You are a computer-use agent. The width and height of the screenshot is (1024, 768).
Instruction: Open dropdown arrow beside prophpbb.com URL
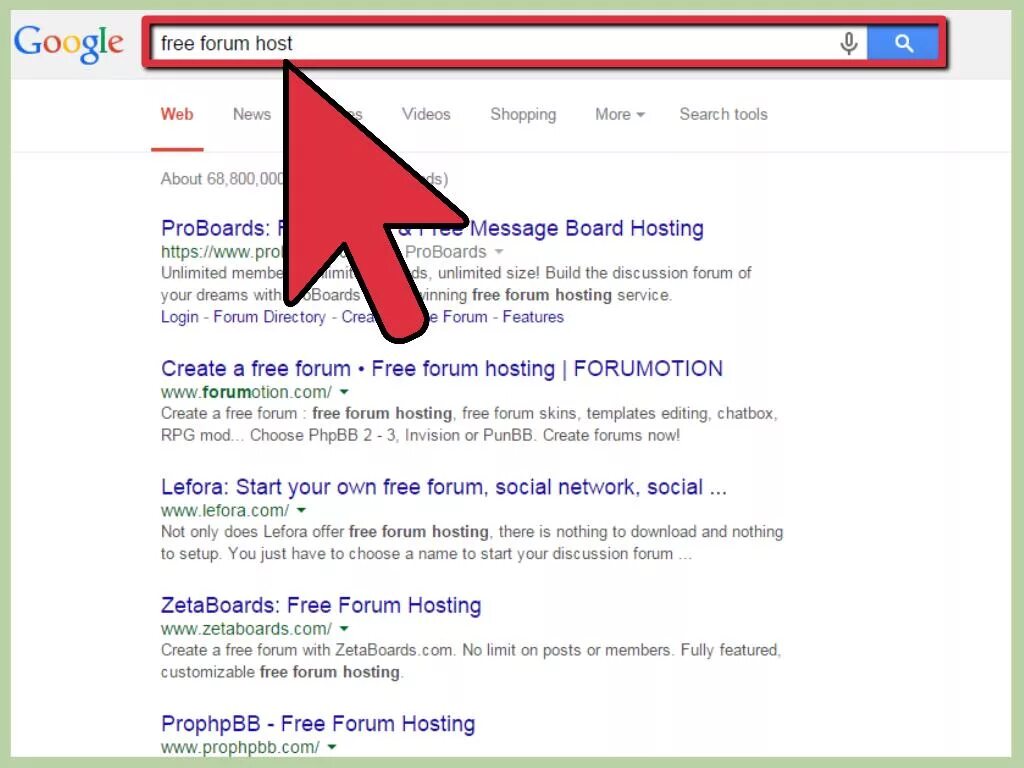point(332,747)
